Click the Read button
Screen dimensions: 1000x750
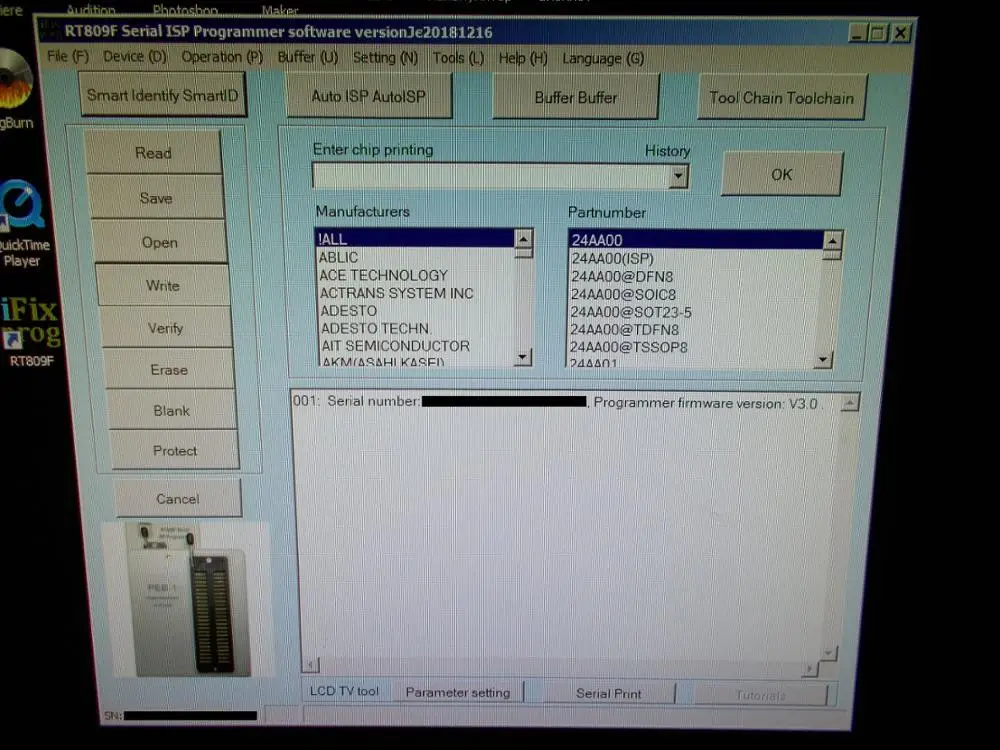tap(153, 152)
